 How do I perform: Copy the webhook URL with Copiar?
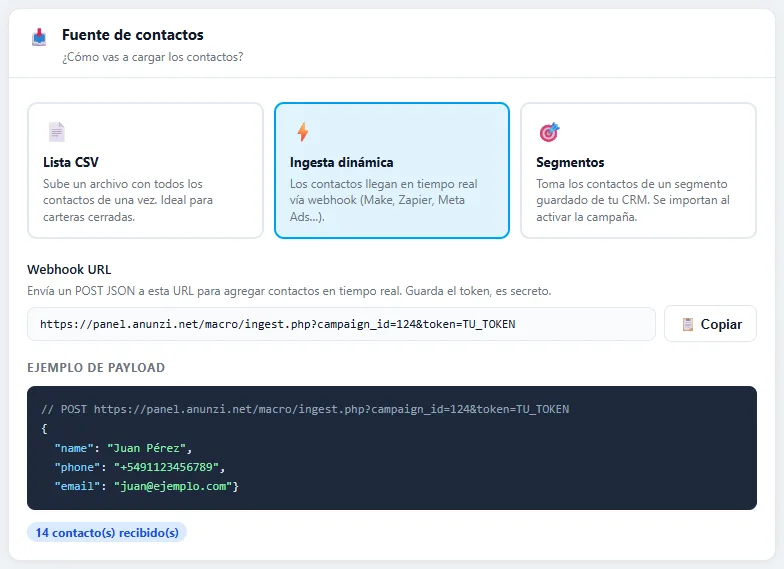(710, 324)
